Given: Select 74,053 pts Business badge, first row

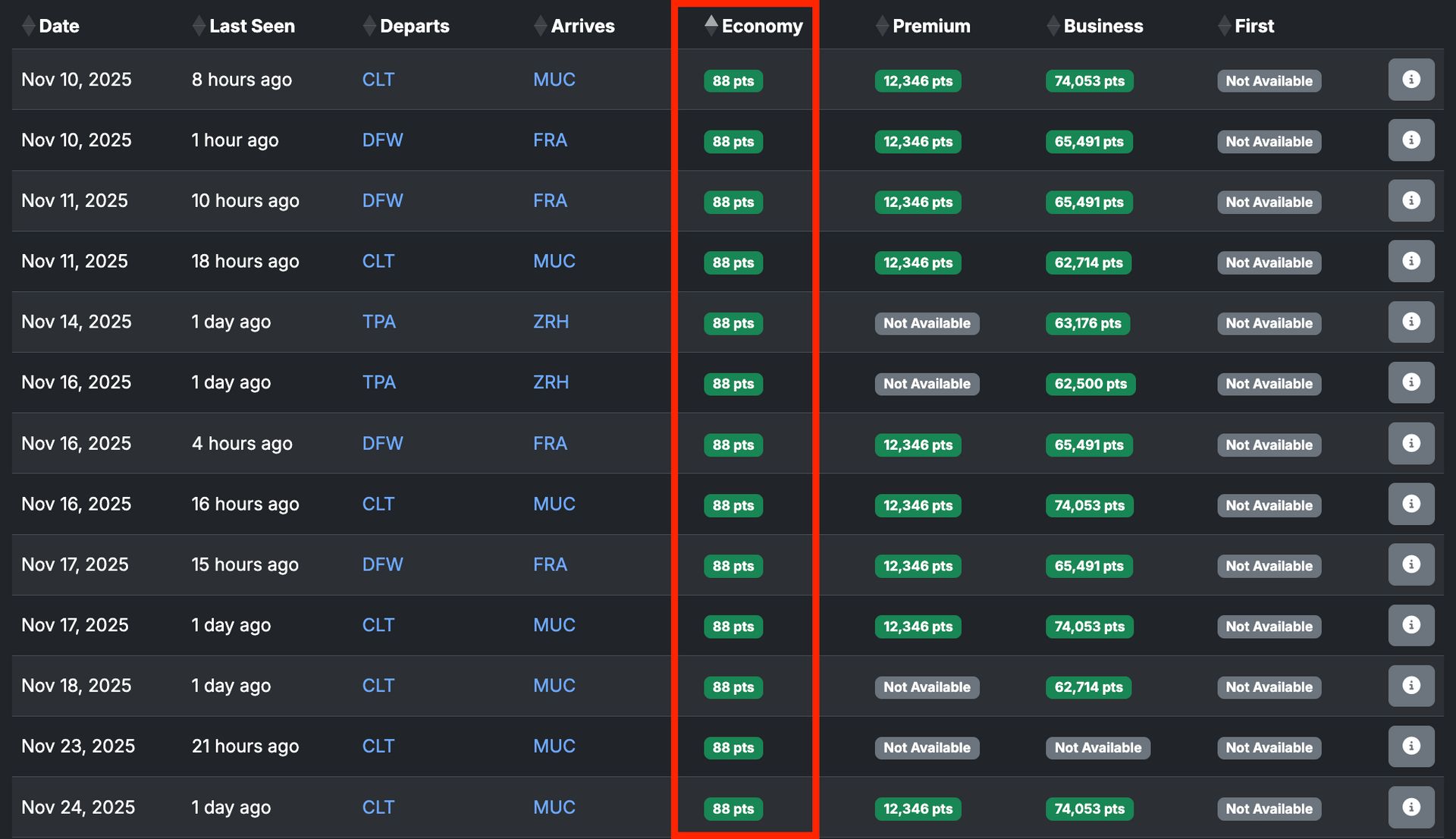Looking at the screenshot, I should click(x=1089, y=81).
